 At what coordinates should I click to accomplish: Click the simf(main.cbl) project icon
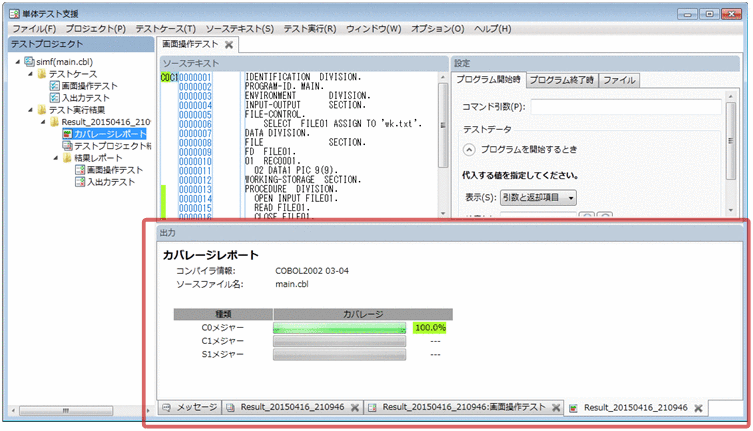(x=29, y=62)
